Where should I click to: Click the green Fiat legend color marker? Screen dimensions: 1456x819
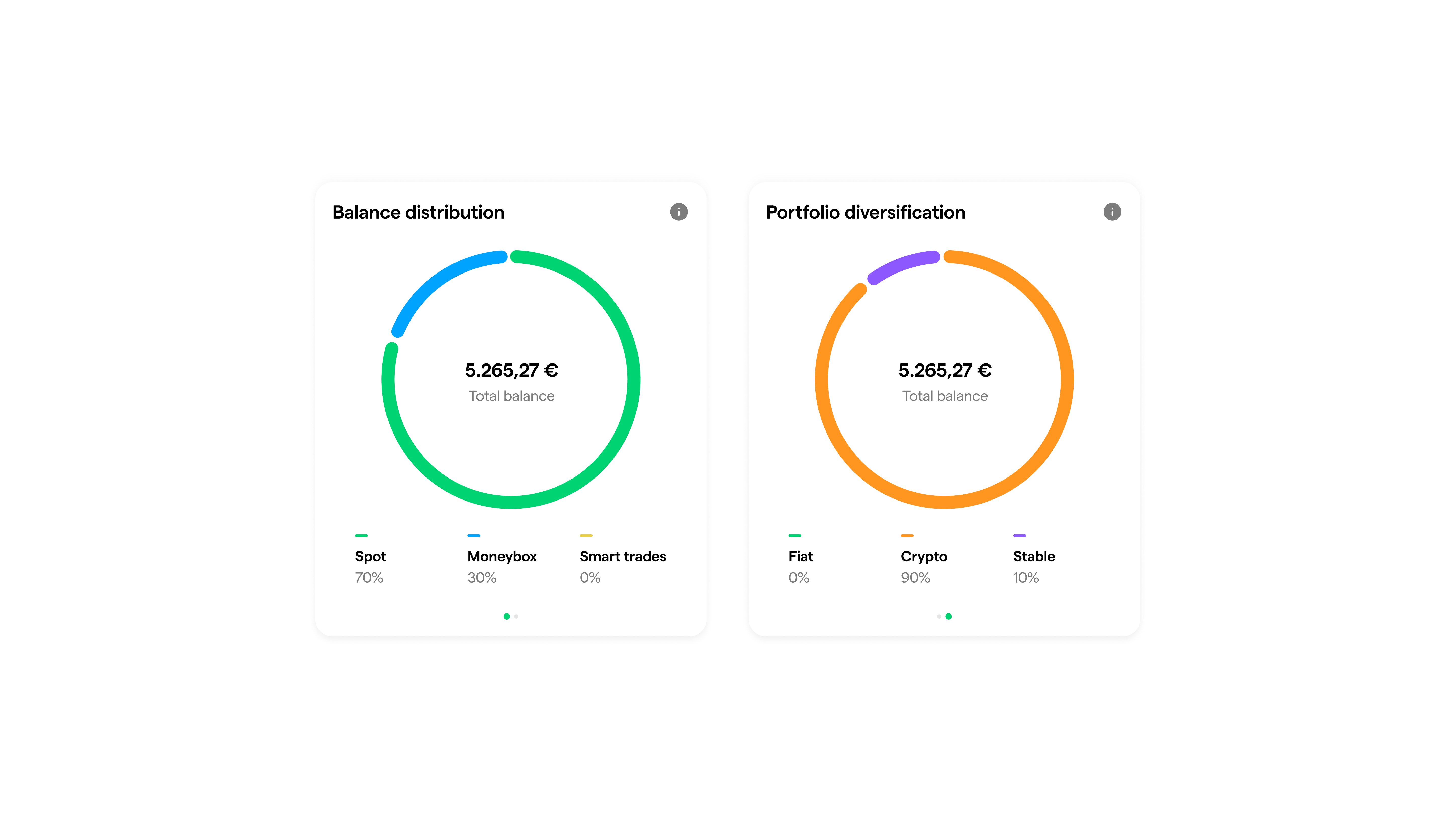coord(795,535)
